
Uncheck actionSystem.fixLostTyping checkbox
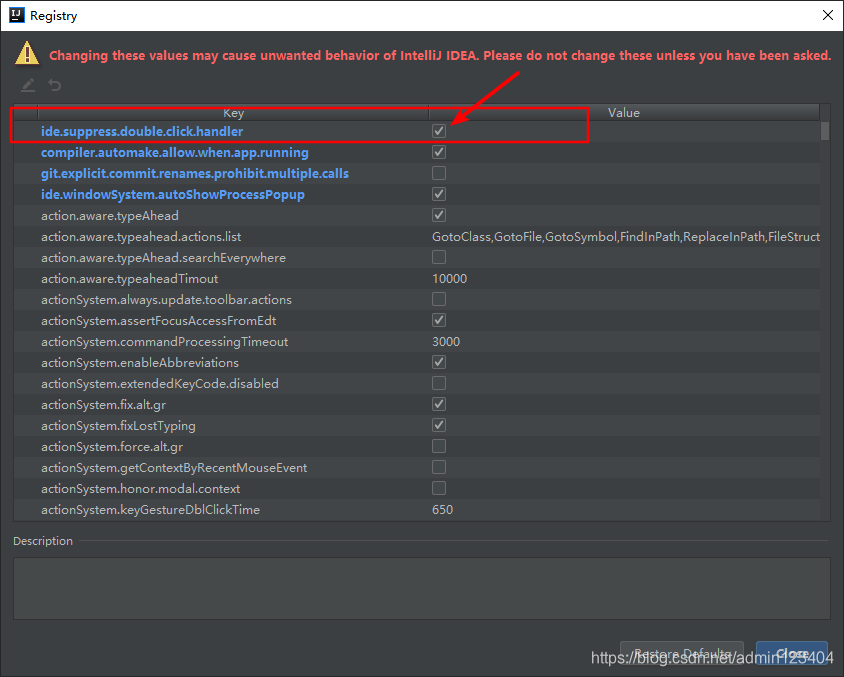[x=439, y=425]
